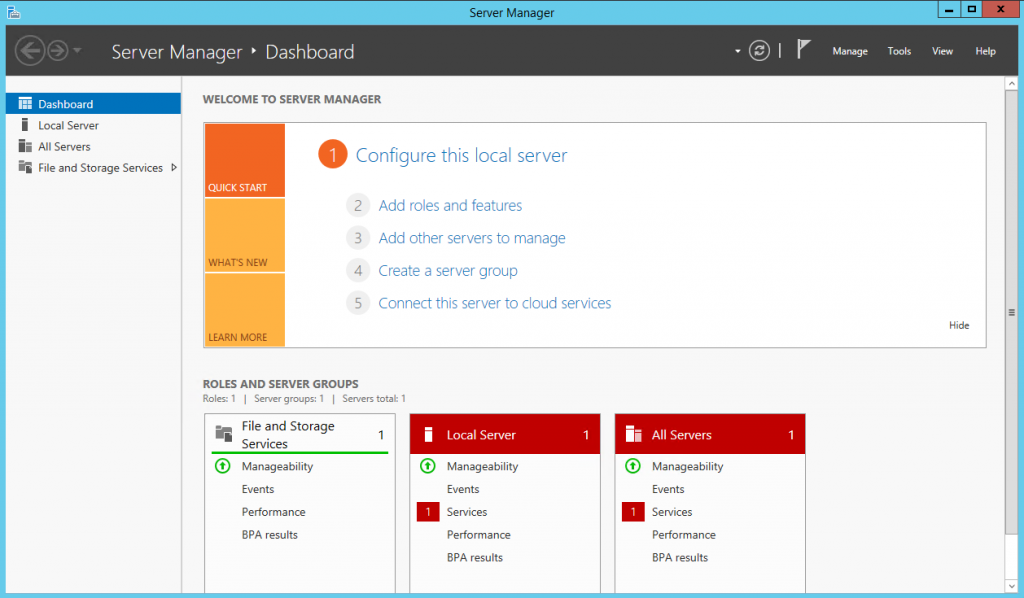
Task: Click the Local Server sidebar icon
Action: coord(25,125)
